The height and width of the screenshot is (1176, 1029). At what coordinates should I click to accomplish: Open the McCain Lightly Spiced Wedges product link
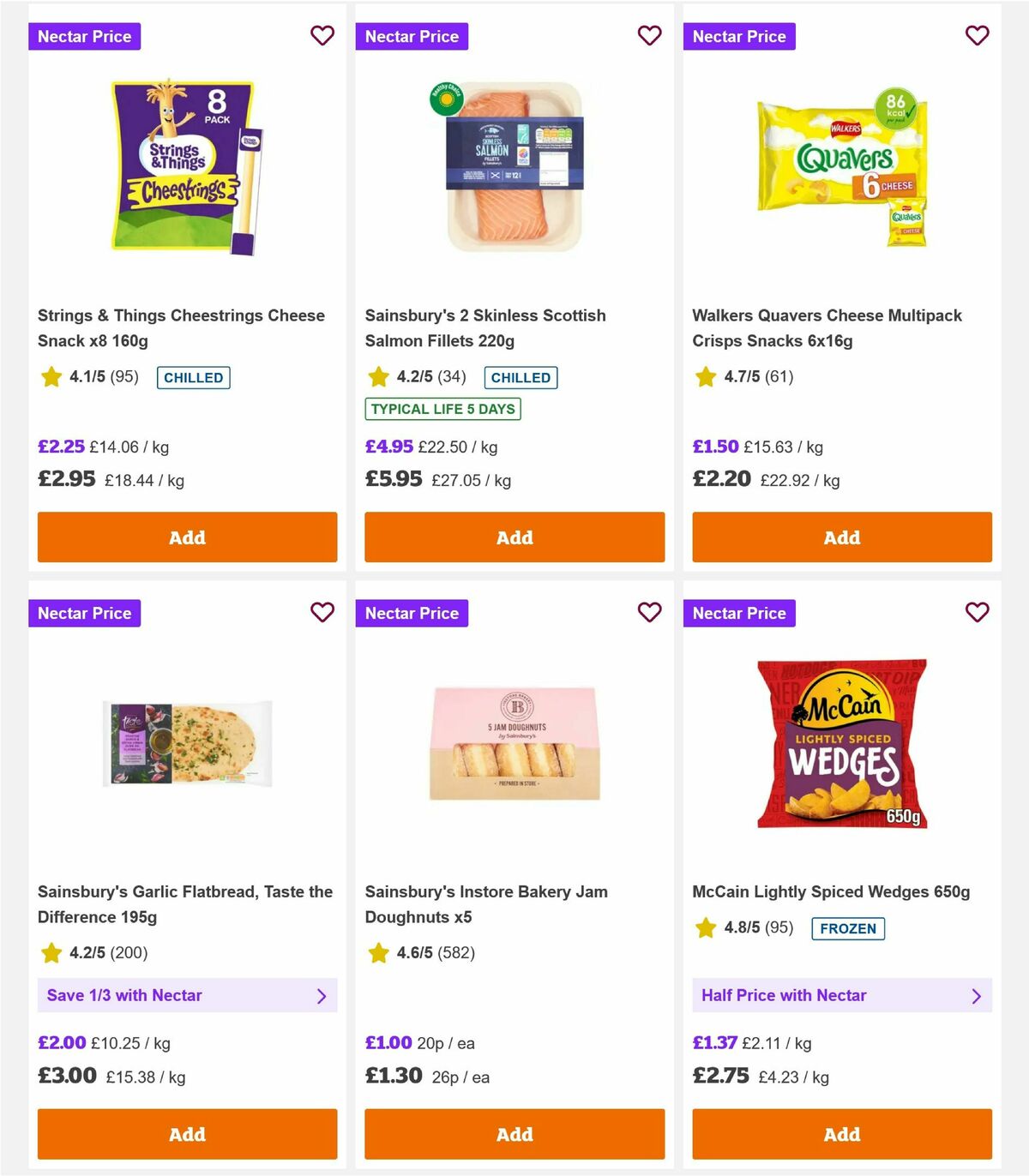[x=831, y=891]
